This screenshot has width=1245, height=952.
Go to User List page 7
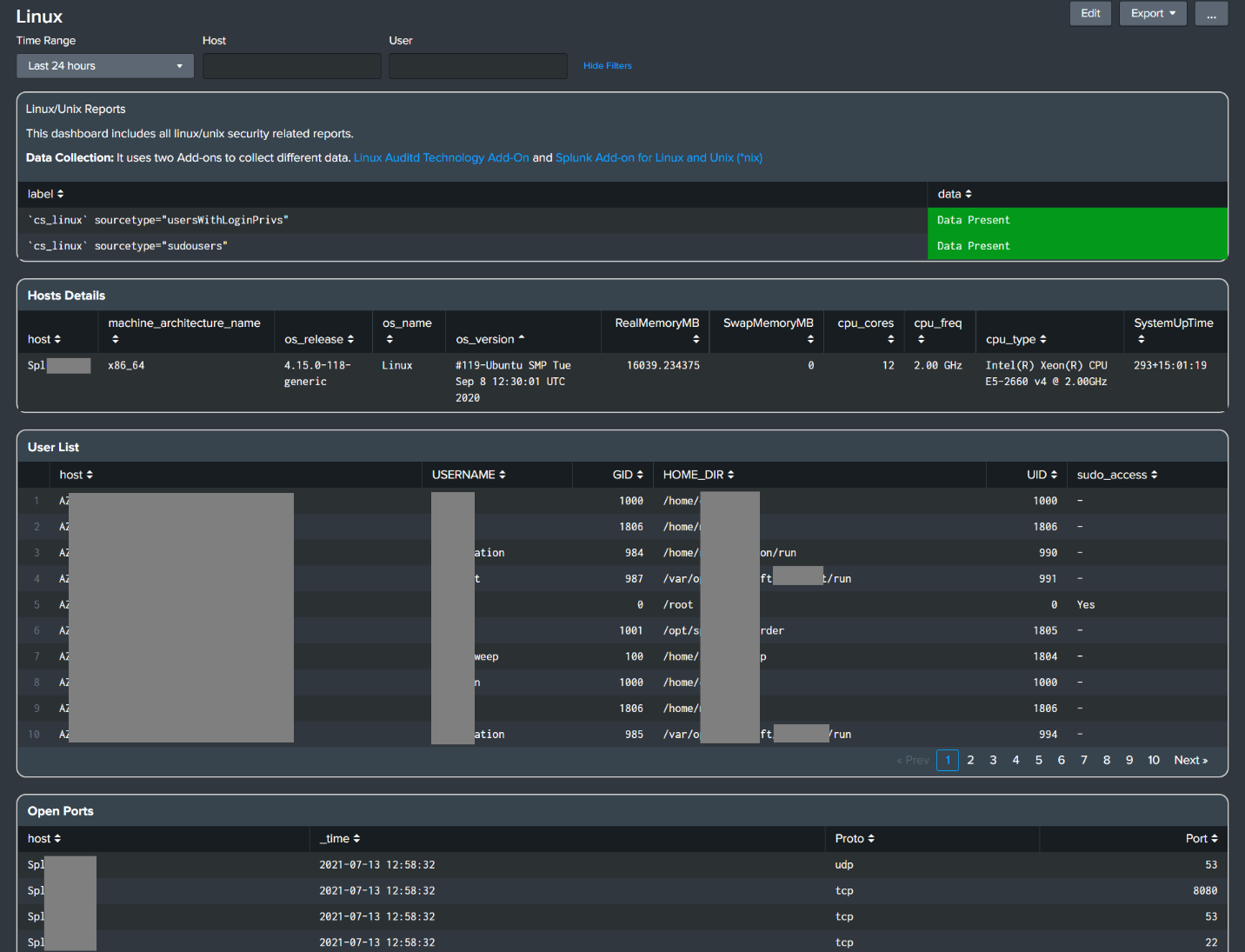(1084, 760)
